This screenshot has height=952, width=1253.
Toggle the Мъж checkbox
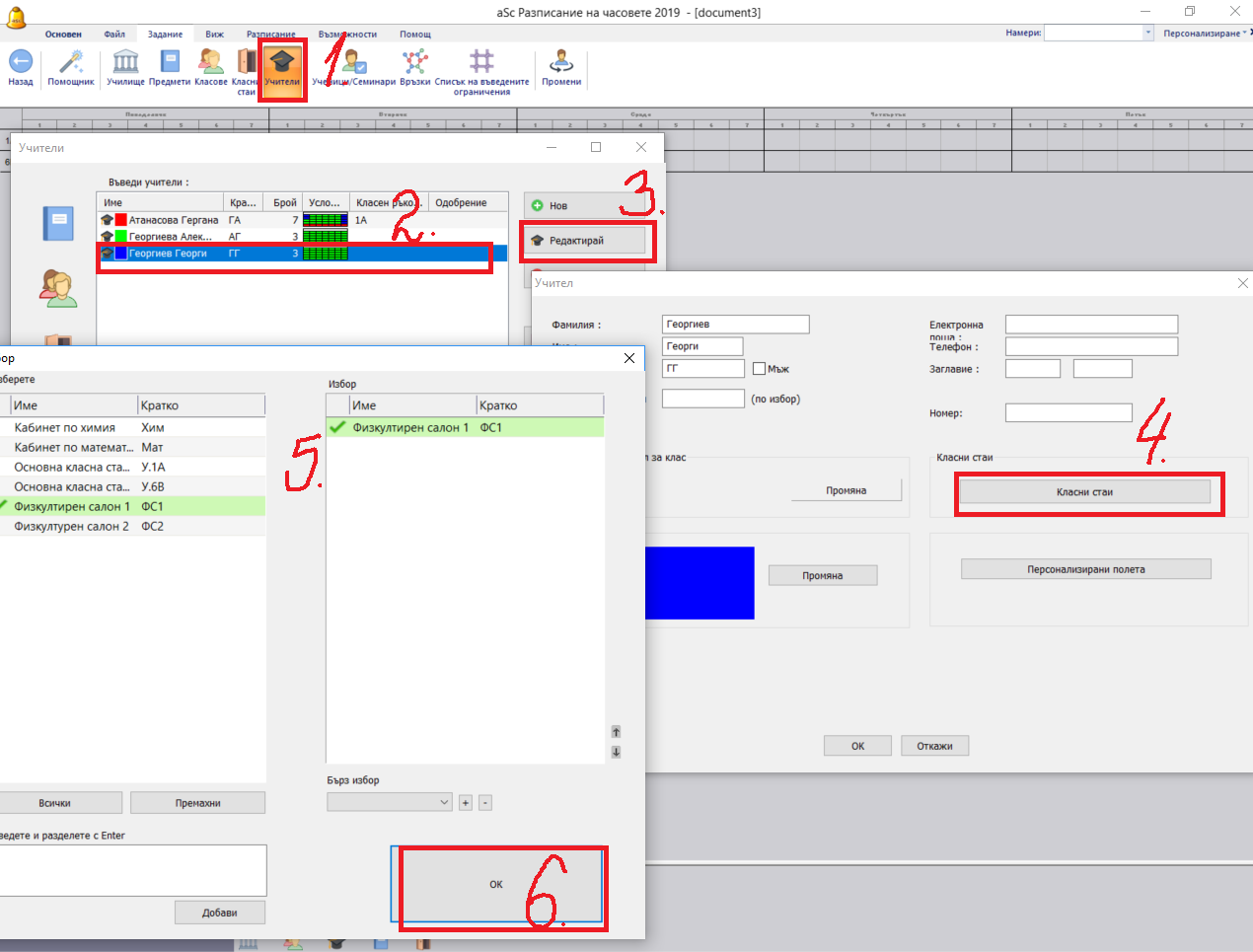pos(759,369)
